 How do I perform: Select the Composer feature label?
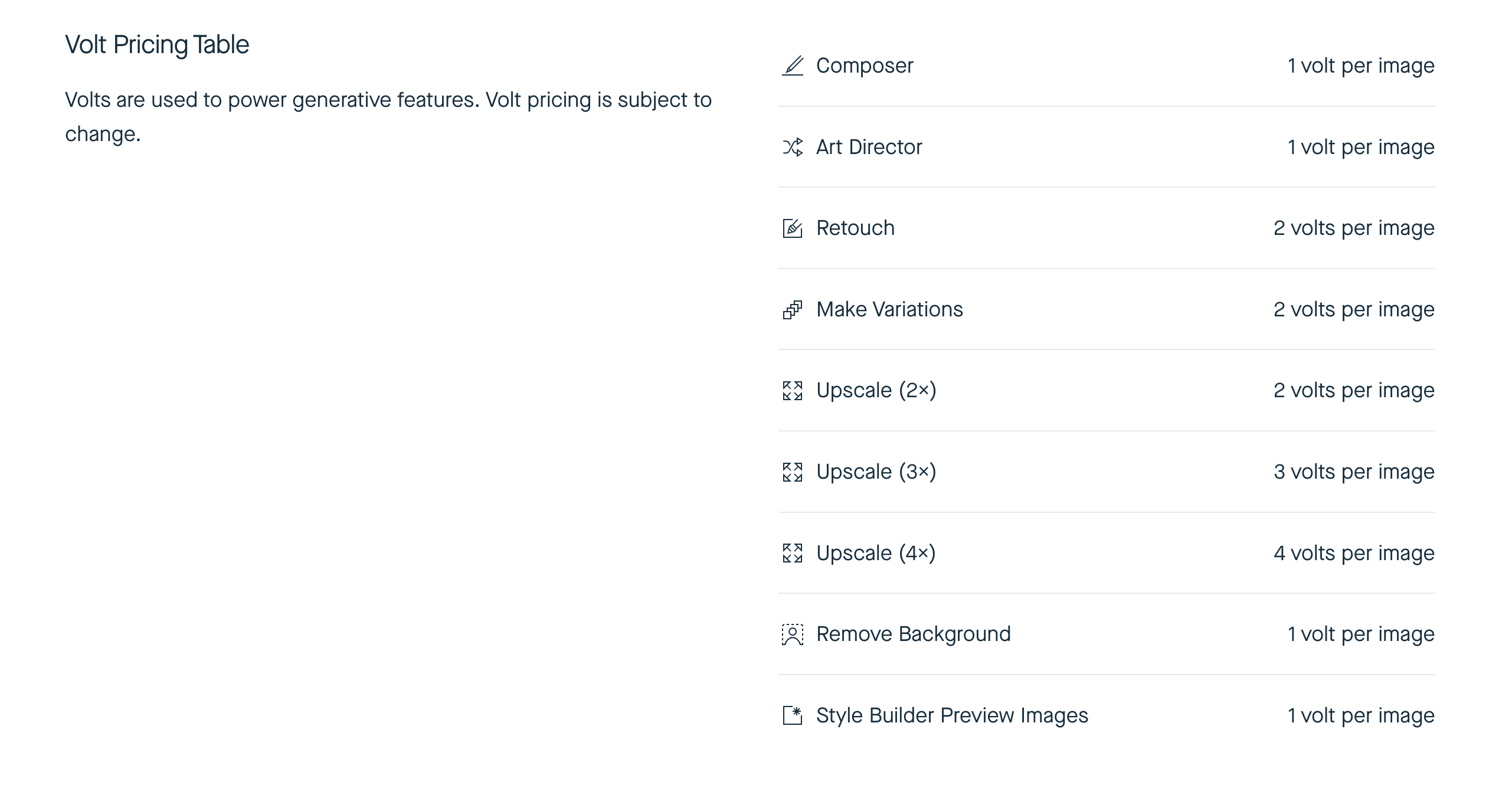pyautogui.click(x=865, y=66)
